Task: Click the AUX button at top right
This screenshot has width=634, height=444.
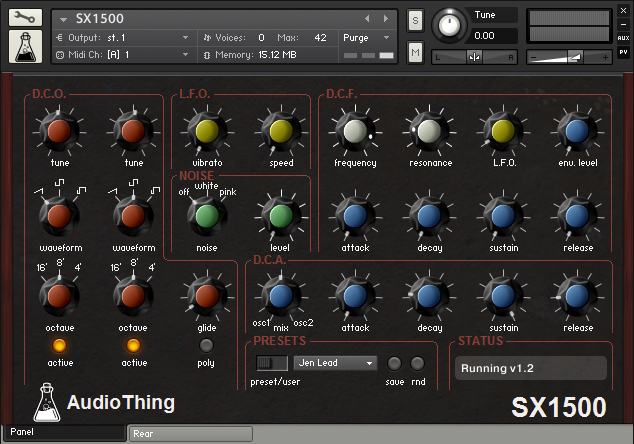Action: 623,38
